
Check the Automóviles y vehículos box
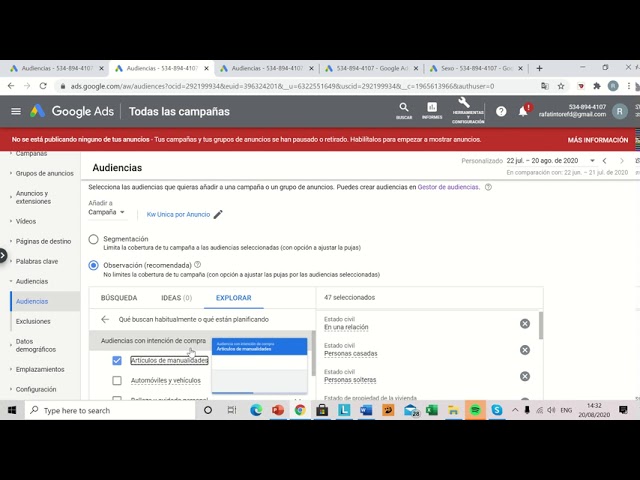coord(117,381)
